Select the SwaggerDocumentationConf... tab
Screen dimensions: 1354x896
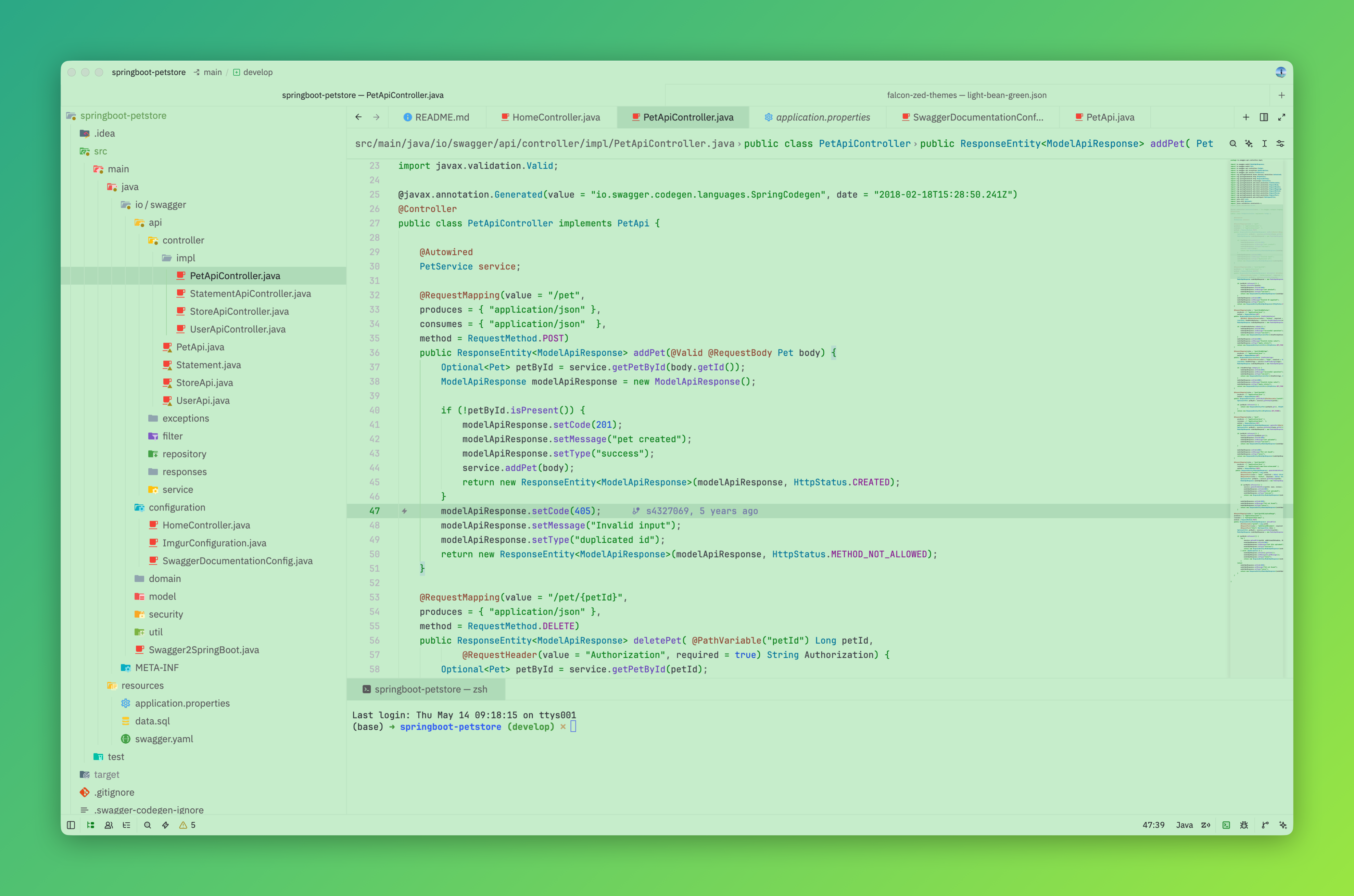click(972, 117)
